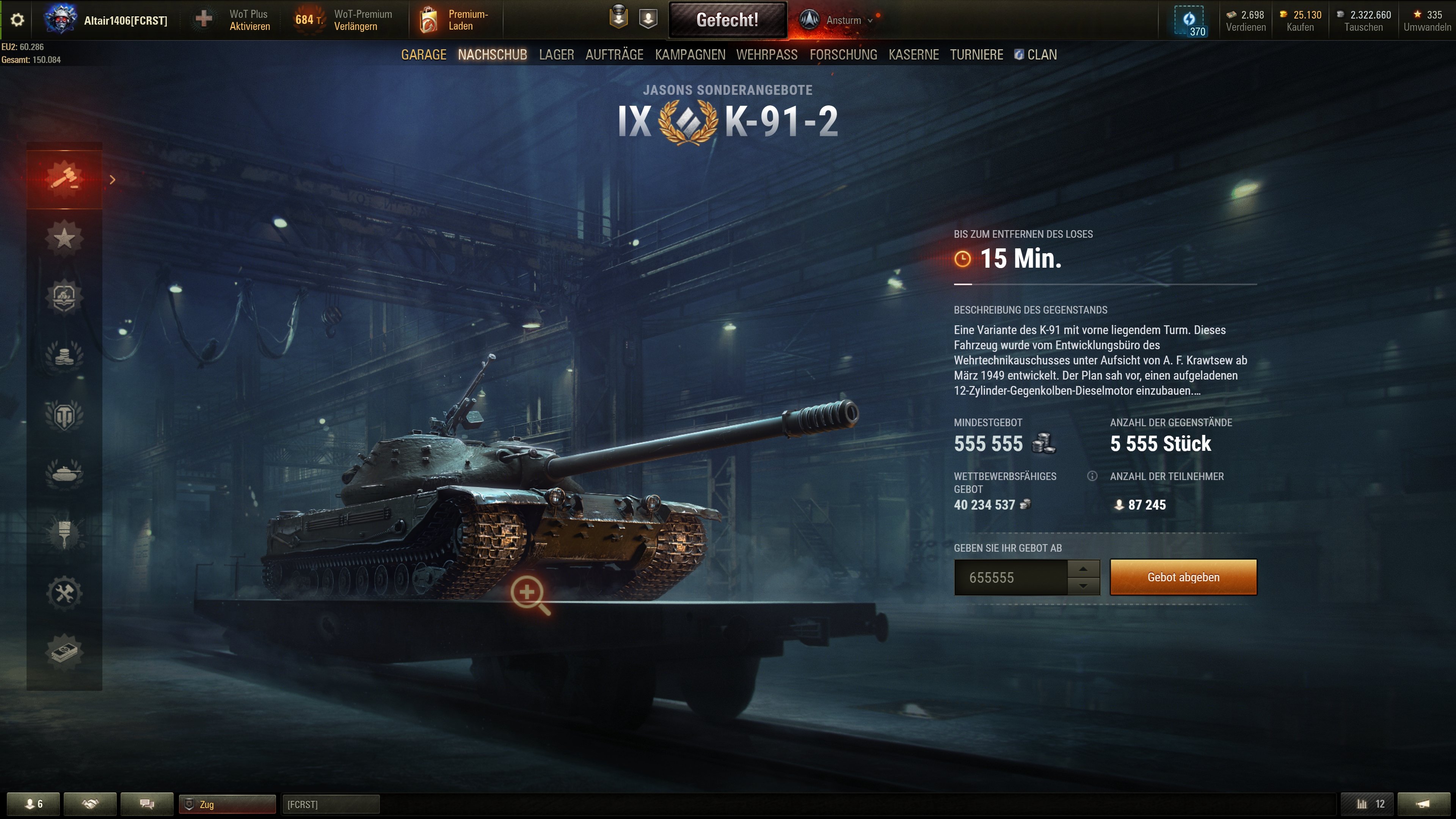Open the FORSCHUNG tab

[843, 55]
